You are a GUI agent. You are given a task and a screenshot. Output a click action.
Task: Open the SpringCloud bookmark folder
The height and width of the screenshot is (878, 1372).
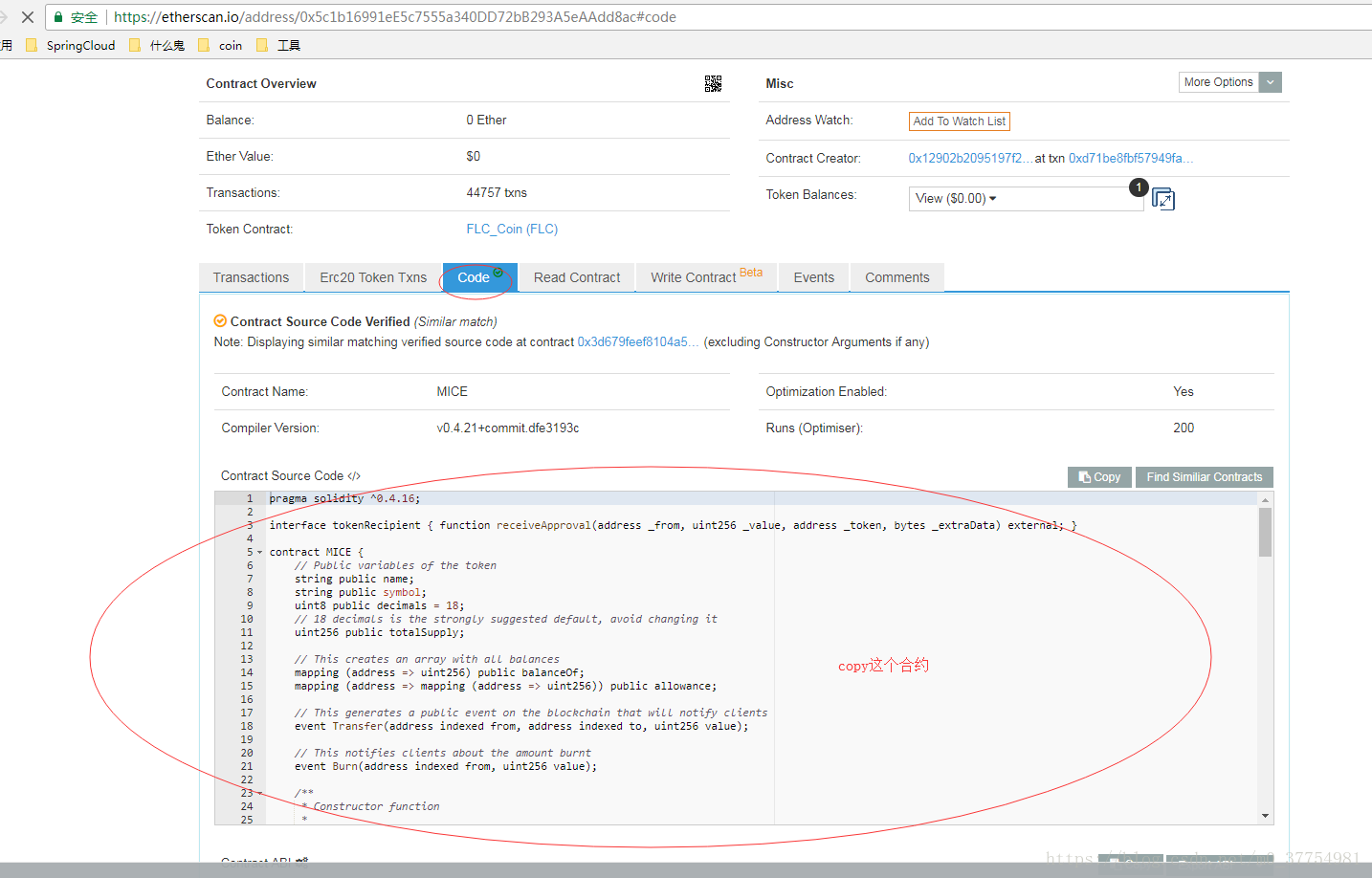click(x=71, y=45)
